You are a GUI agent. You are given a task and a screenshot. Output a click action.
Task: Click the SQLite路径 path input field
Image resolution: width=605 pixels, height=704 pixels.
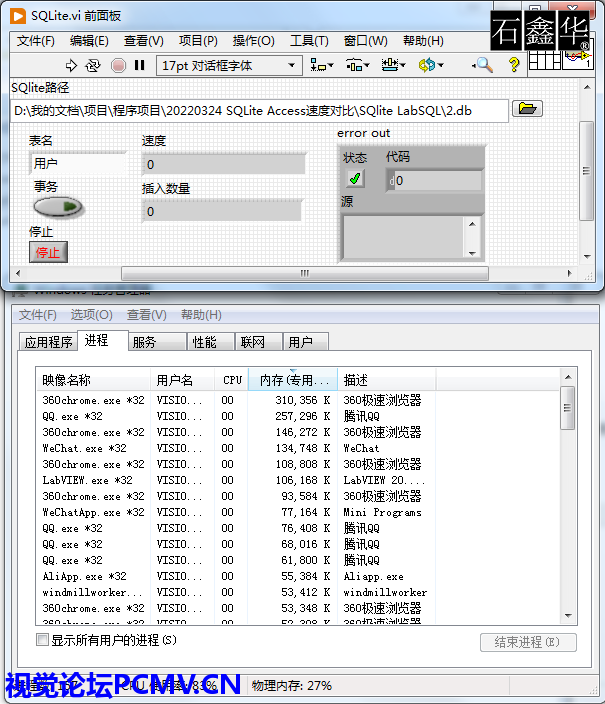(260, 110)
